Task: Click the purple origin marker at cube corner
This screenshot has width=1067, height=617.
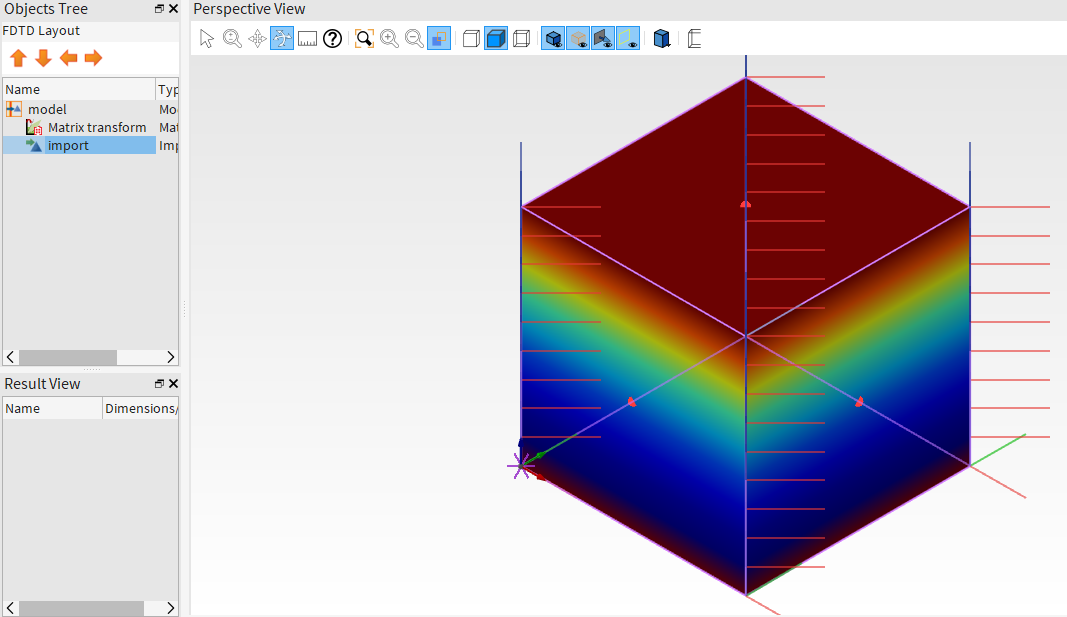Action: (x=521, y=466)
